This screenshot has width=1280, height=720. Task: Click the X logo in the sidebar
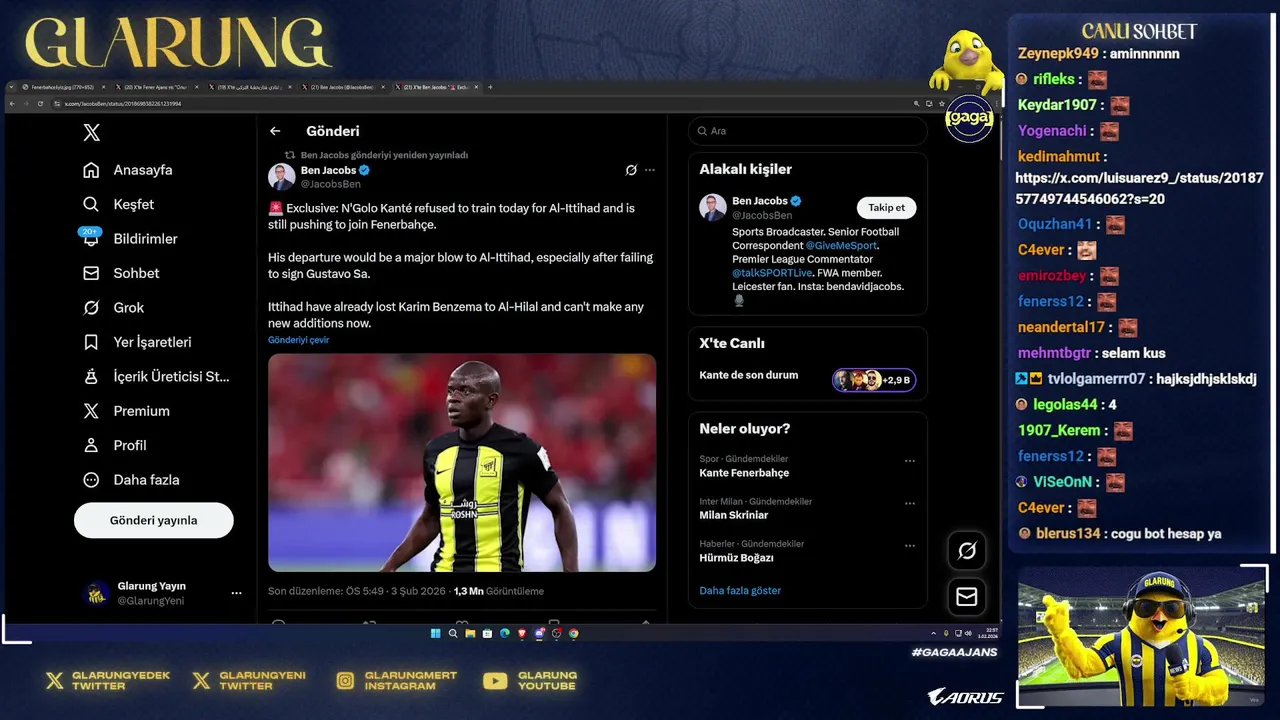click(x=91, y=132)
